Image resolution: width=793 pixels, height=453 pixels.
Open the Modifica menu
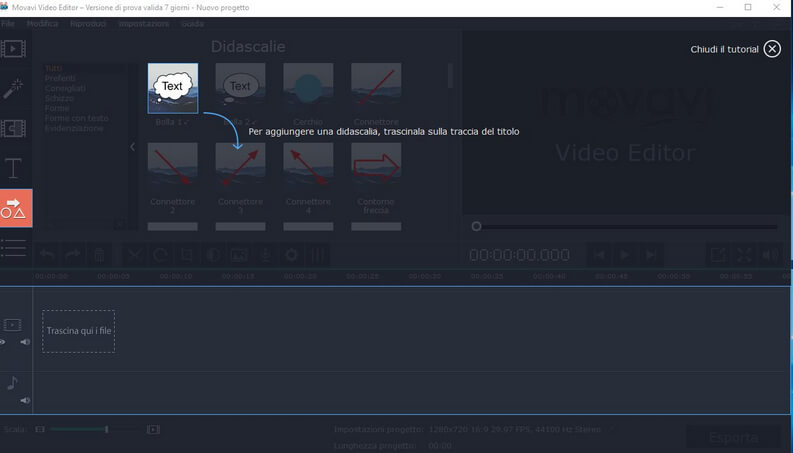[x=42, y=24]
